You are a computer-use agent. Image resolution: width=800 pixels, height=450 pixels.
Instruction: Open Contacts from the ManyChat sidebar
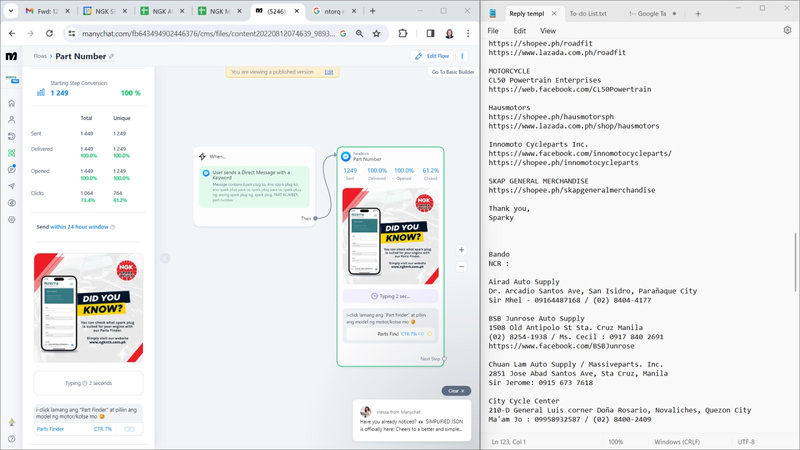pyautogui.click(x=12, y=119)
